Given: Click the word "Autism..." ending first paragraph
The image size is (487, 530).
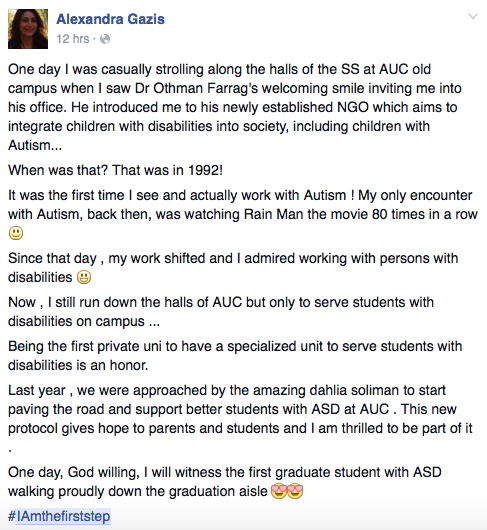Looking at the screenshot, I should click(x=35, y=145).
